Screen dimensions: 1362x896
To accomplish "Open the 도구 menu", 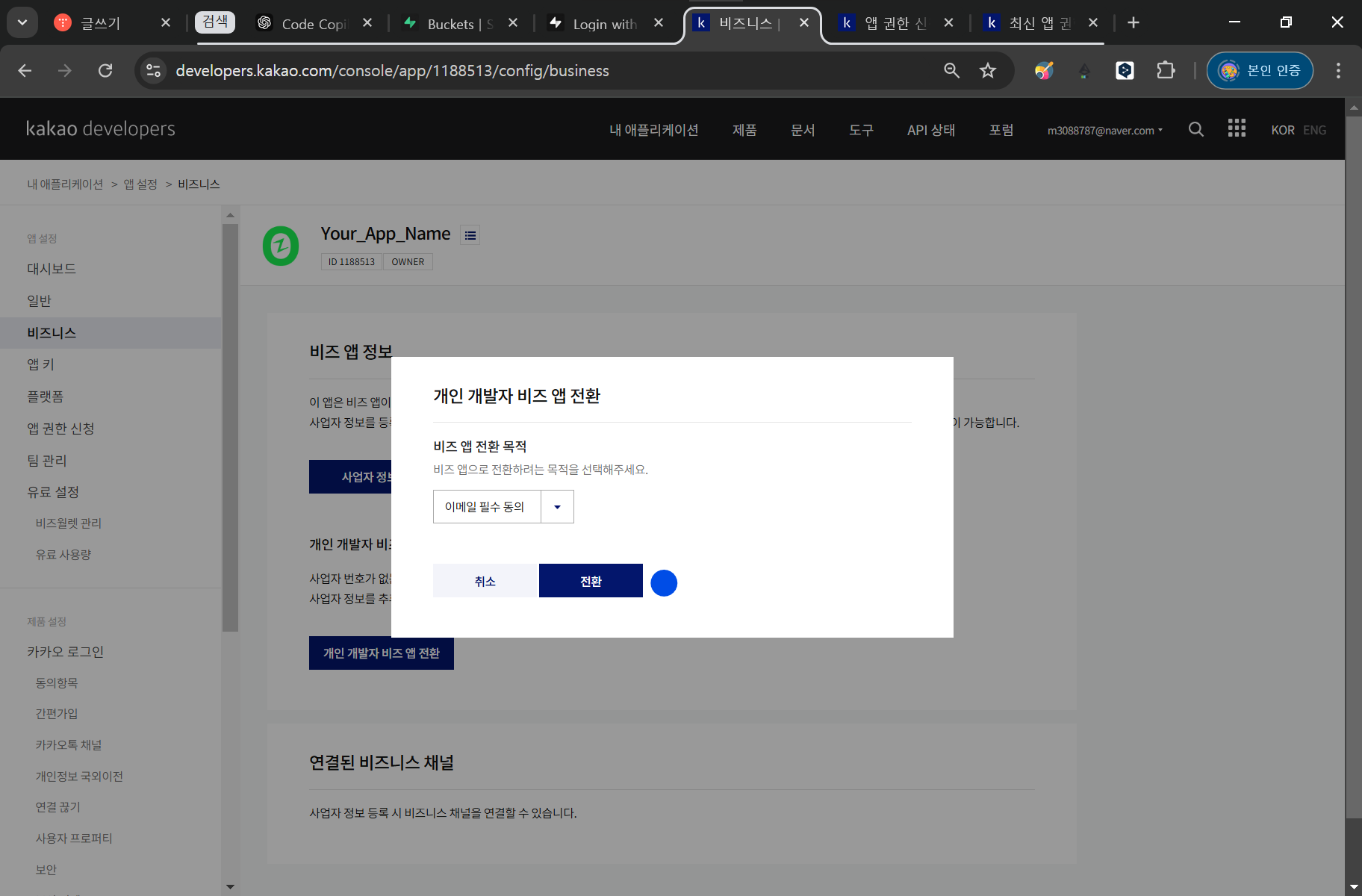I will coord(861,130).
